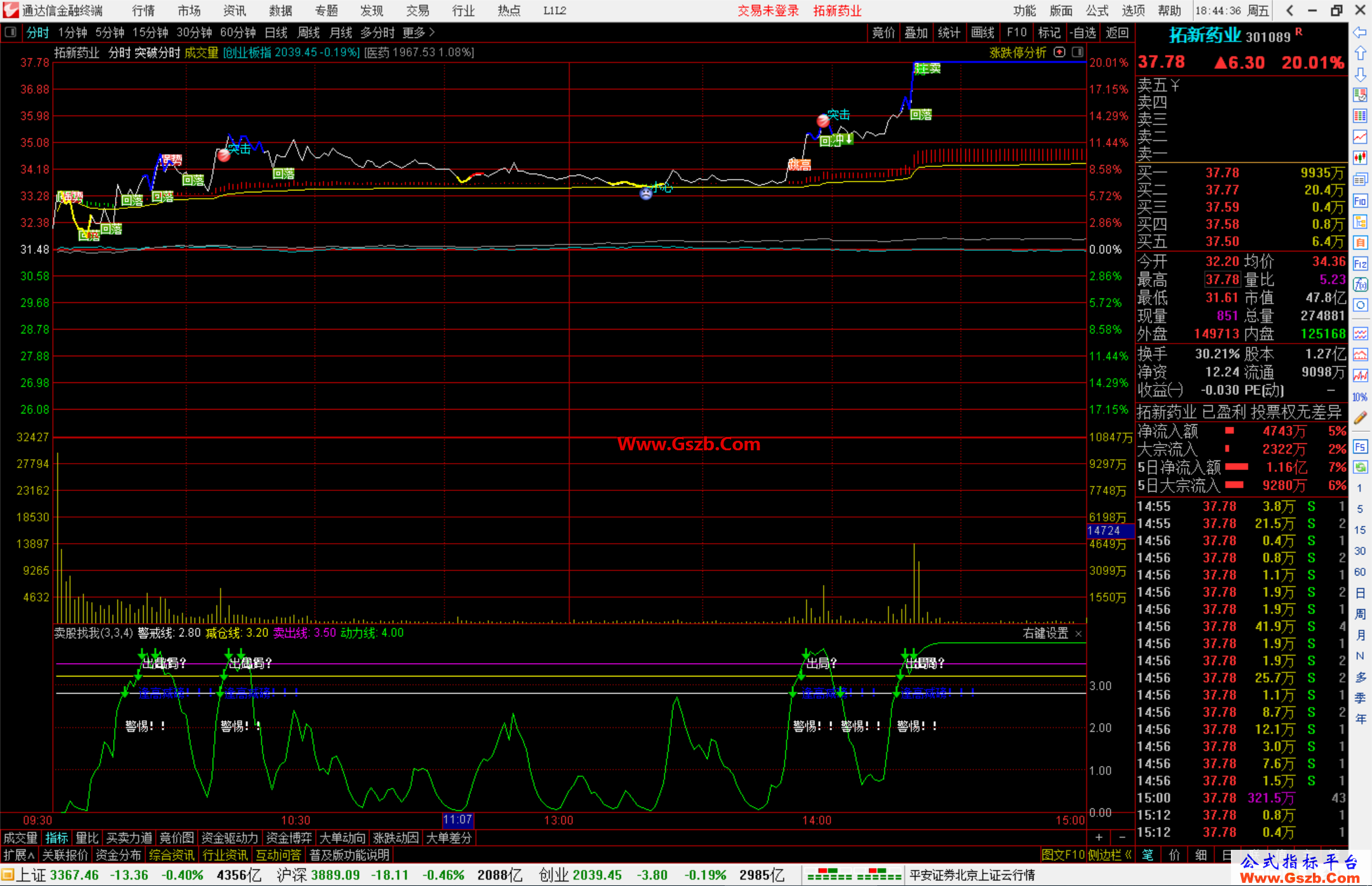The width and height of the screenshot is (1372, 886).
Task: Open the 选项 menu
Action: (x=1133, y=10)
